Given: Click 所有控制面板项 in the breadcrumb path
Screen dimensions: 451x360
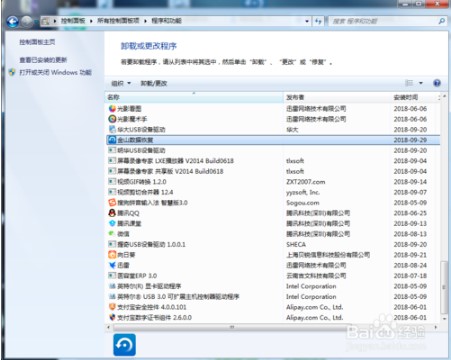Looking at the screenshot, I should pos(118,21).
